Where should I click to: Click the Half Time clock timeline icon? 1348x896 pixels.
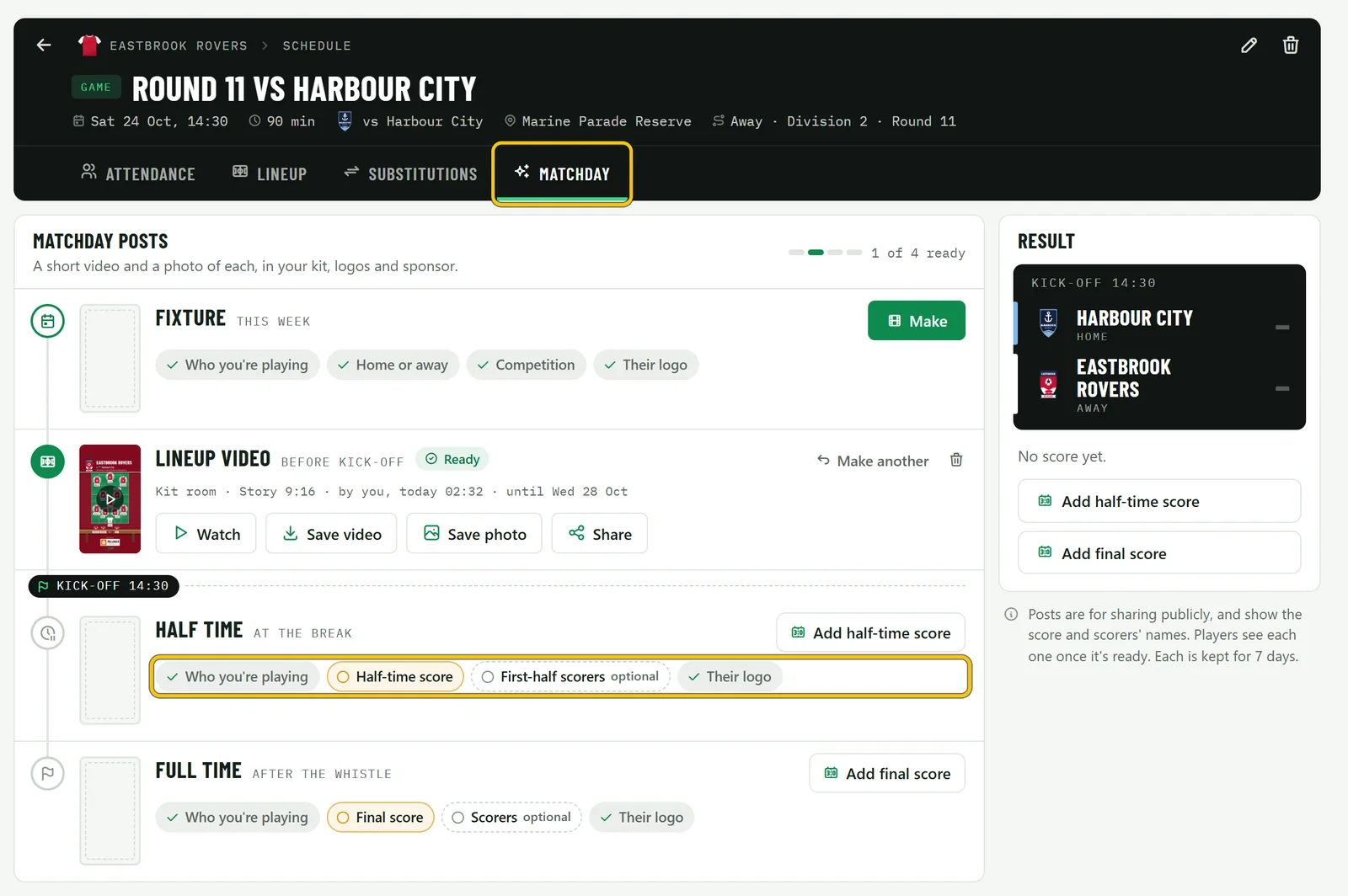click(x=48, y=632)
